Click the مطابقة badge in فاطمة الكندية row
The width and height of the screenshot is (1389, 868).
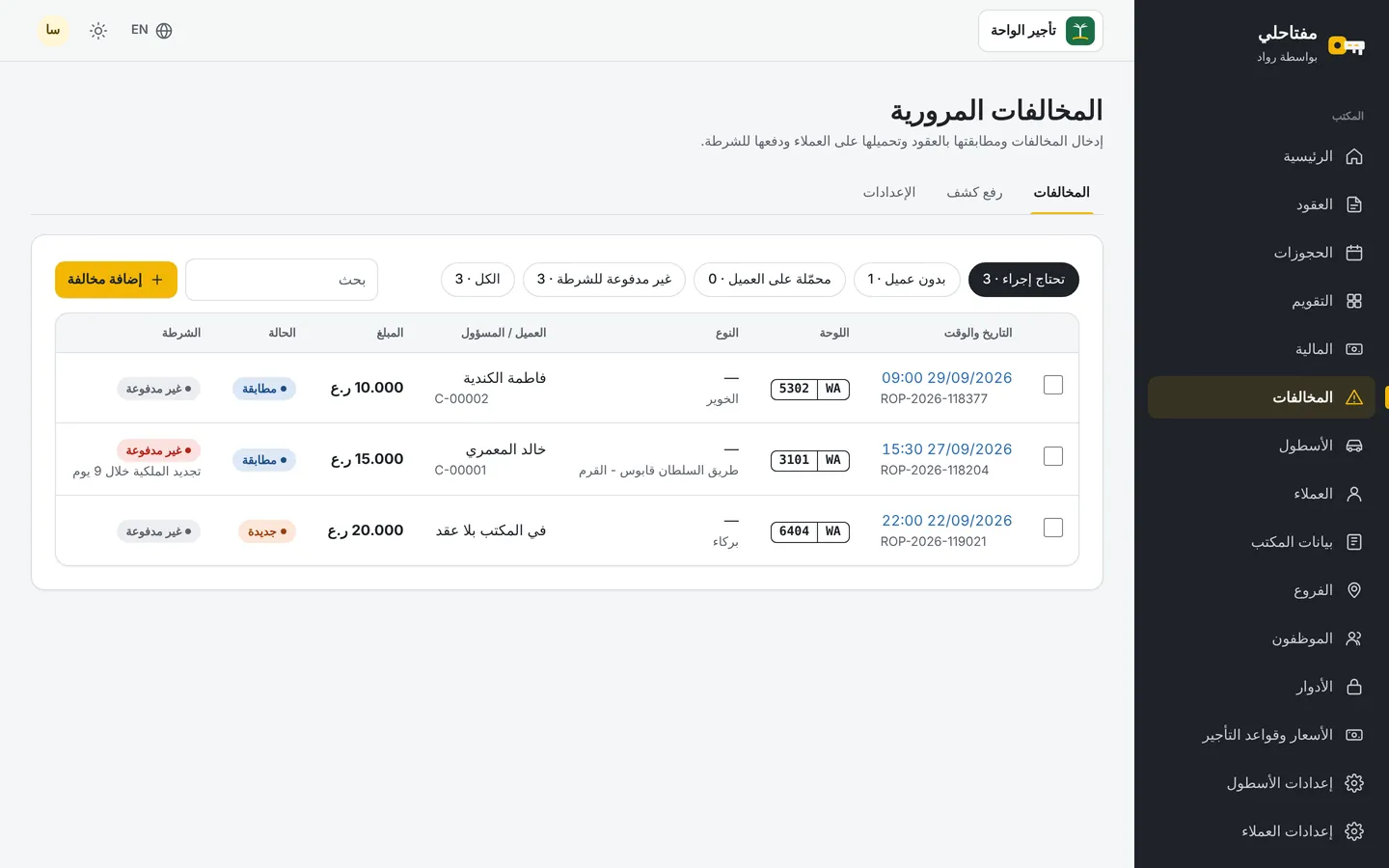coord(264,389)
